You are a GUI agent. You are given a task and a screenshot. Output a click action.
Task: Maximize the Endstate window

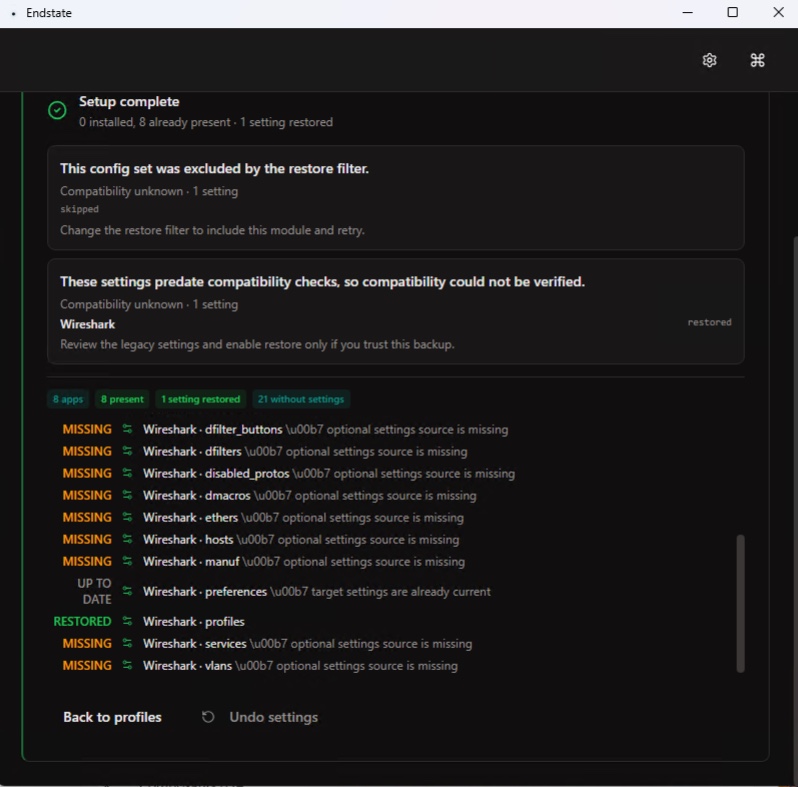point(732,13)
